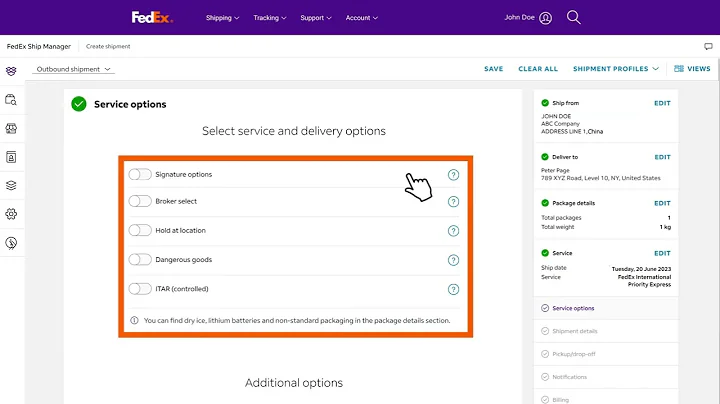720x404 pixels.
Task: Click the ABC Company sender line
Action: 560,123
